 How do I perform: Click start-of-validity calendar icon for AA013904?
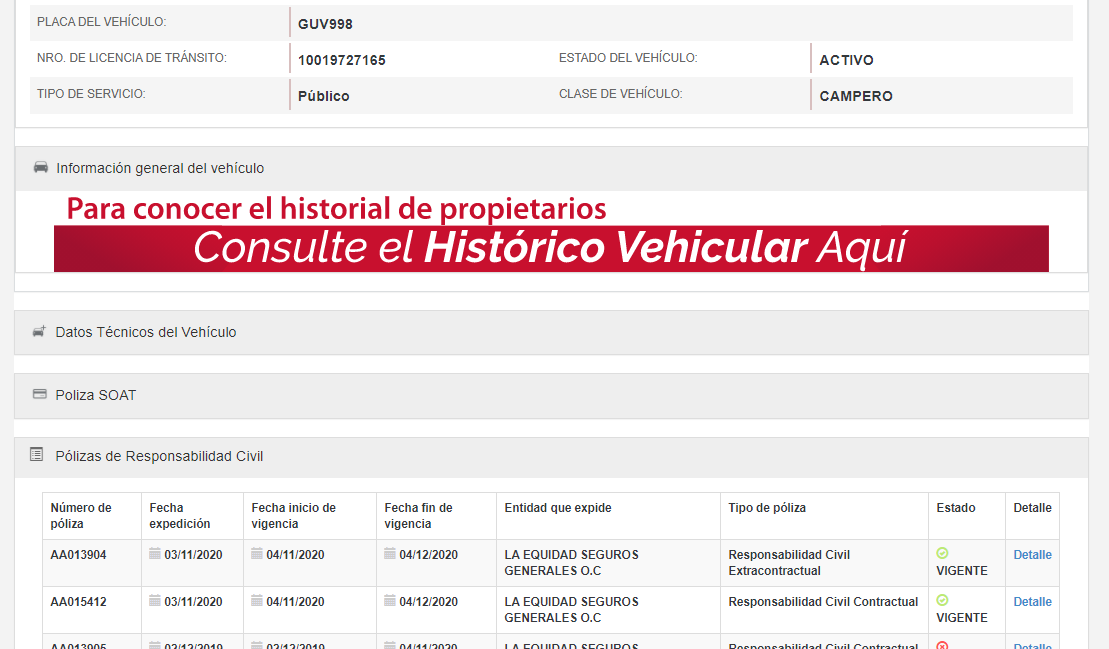click(x=257, y=554)
